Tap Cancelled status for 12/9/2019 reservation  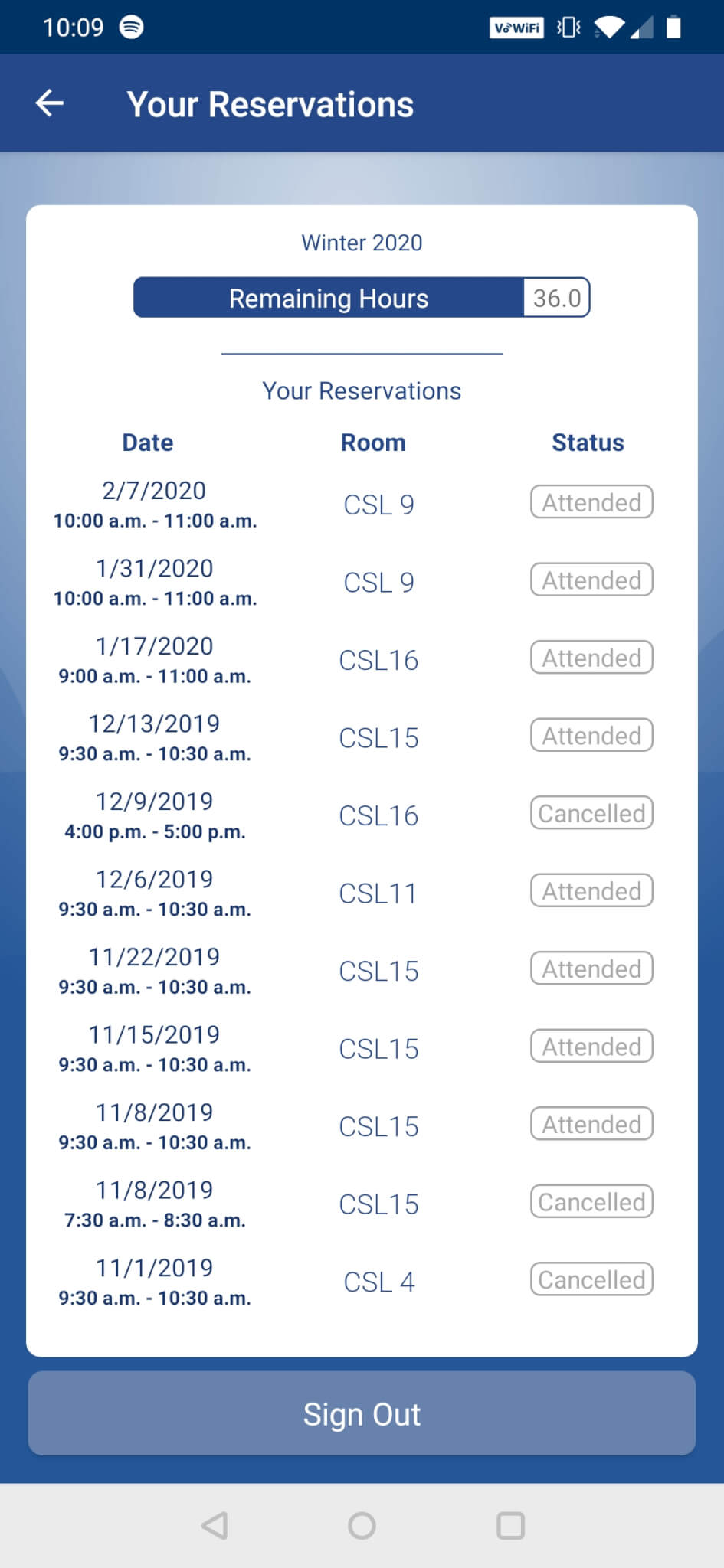(591, 813)
